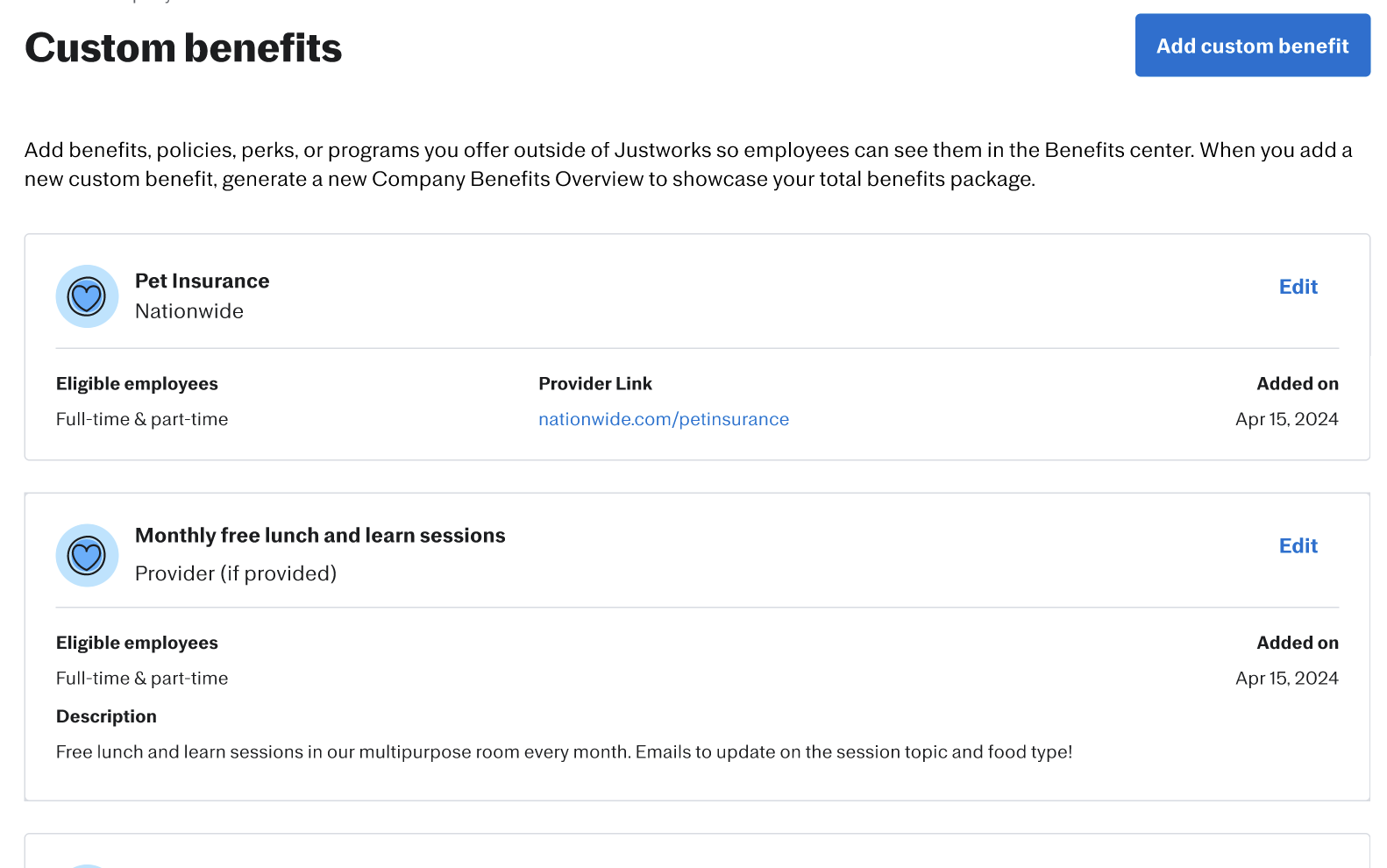Click the lunch sessions added-on date

click(x=1286, y=679)
